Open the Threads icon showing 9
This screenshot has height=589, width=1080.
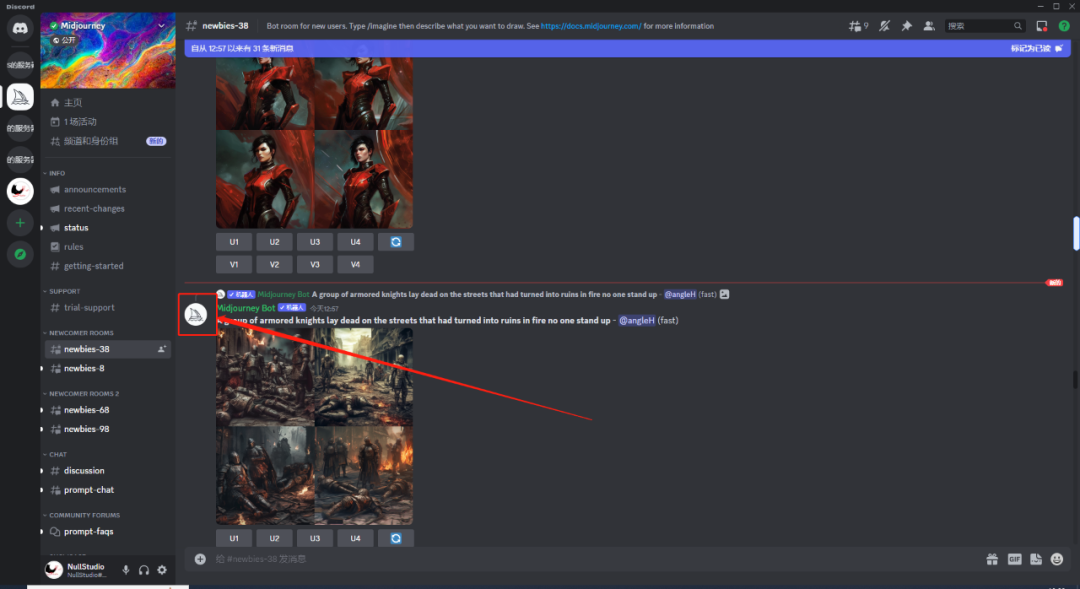pos(858,26)
